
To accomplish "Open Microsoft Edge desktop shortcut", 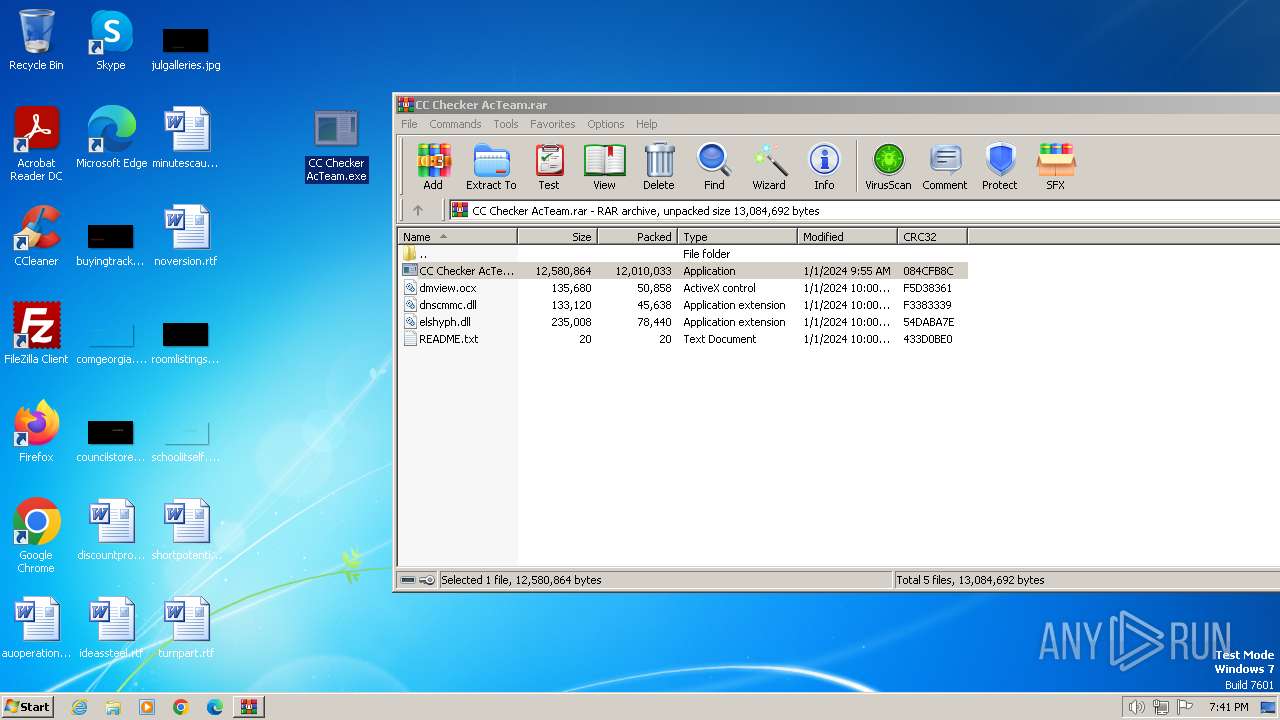I will click(x=111, y=138).
